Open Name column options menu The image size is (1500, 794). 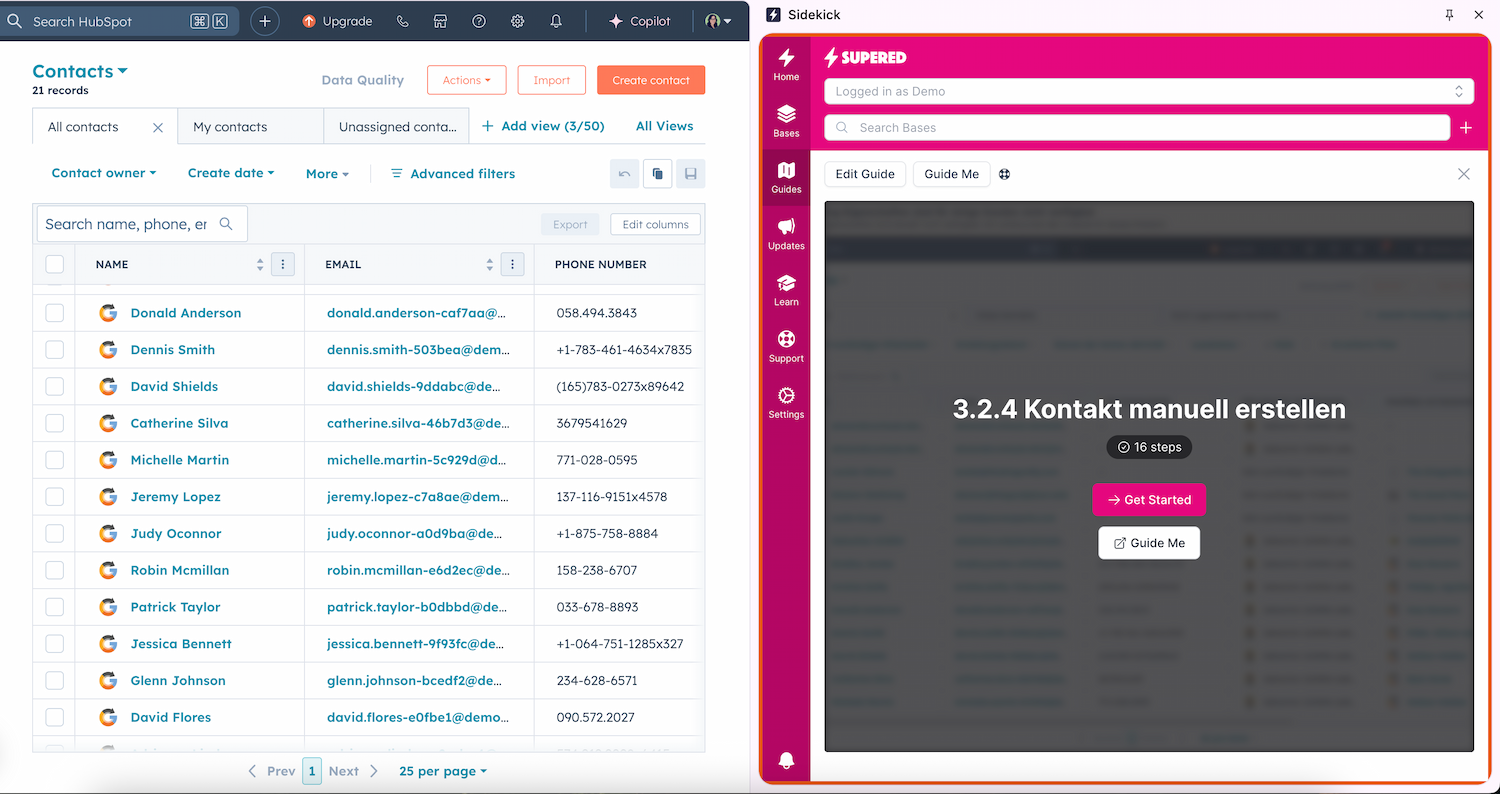[283, 264]
